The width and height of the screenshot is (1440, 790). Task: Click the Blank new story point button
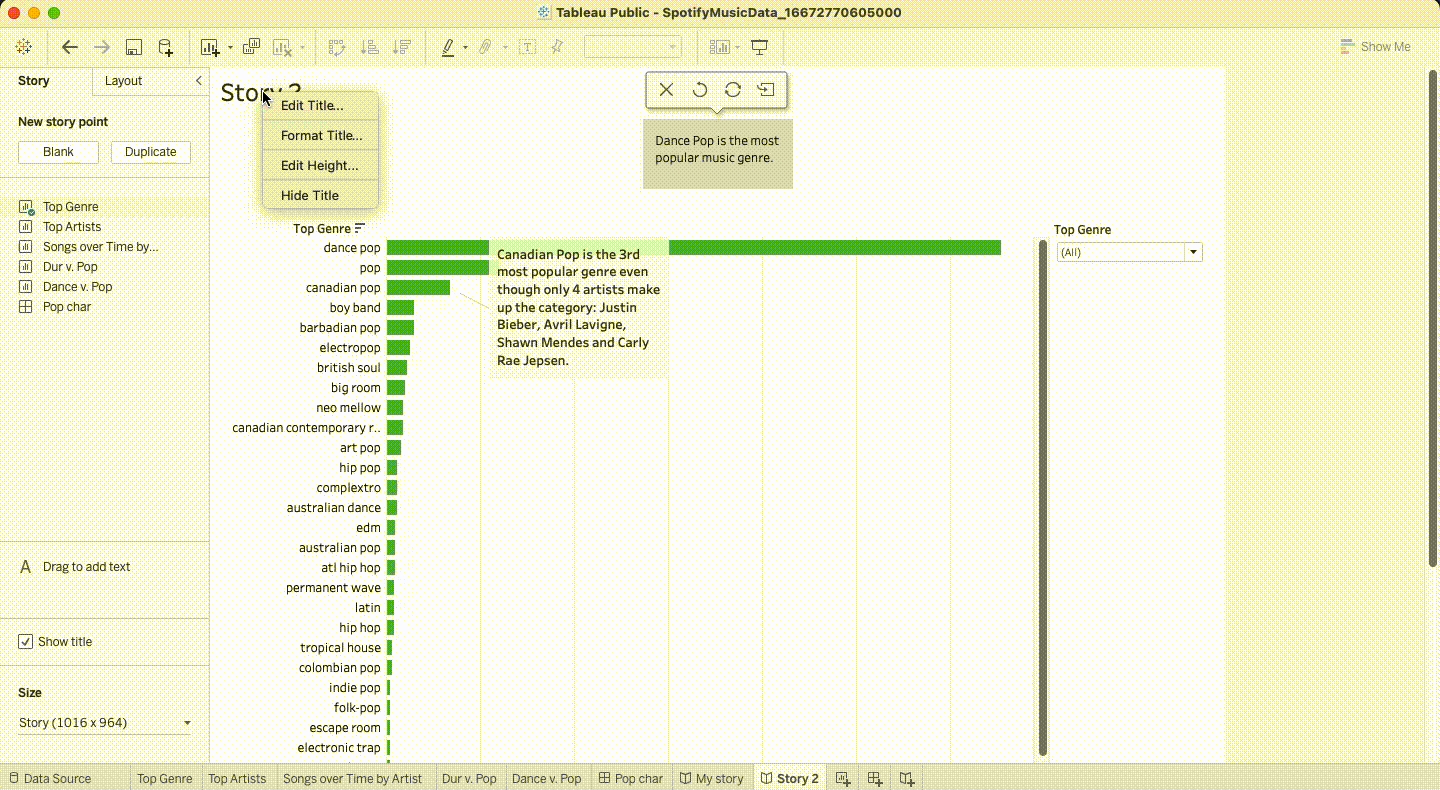pos(57,152)
